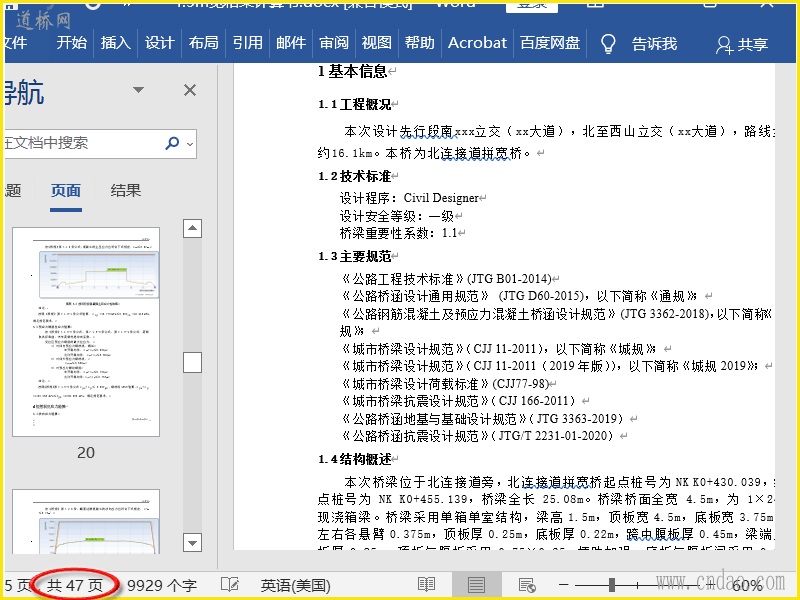
Task: Click thumbnail scrollbar up arrow
Action: (192, 228)
